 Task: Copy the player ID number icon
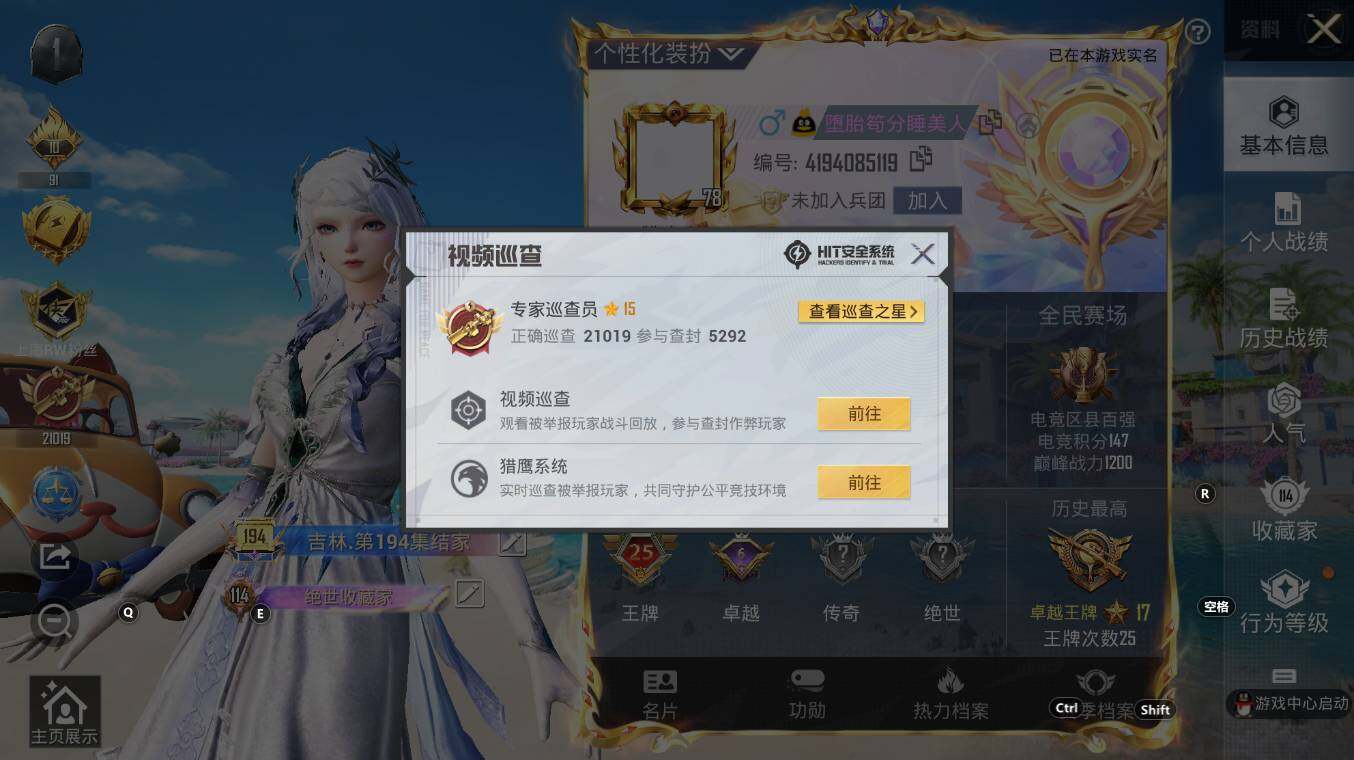coord(920,159)
